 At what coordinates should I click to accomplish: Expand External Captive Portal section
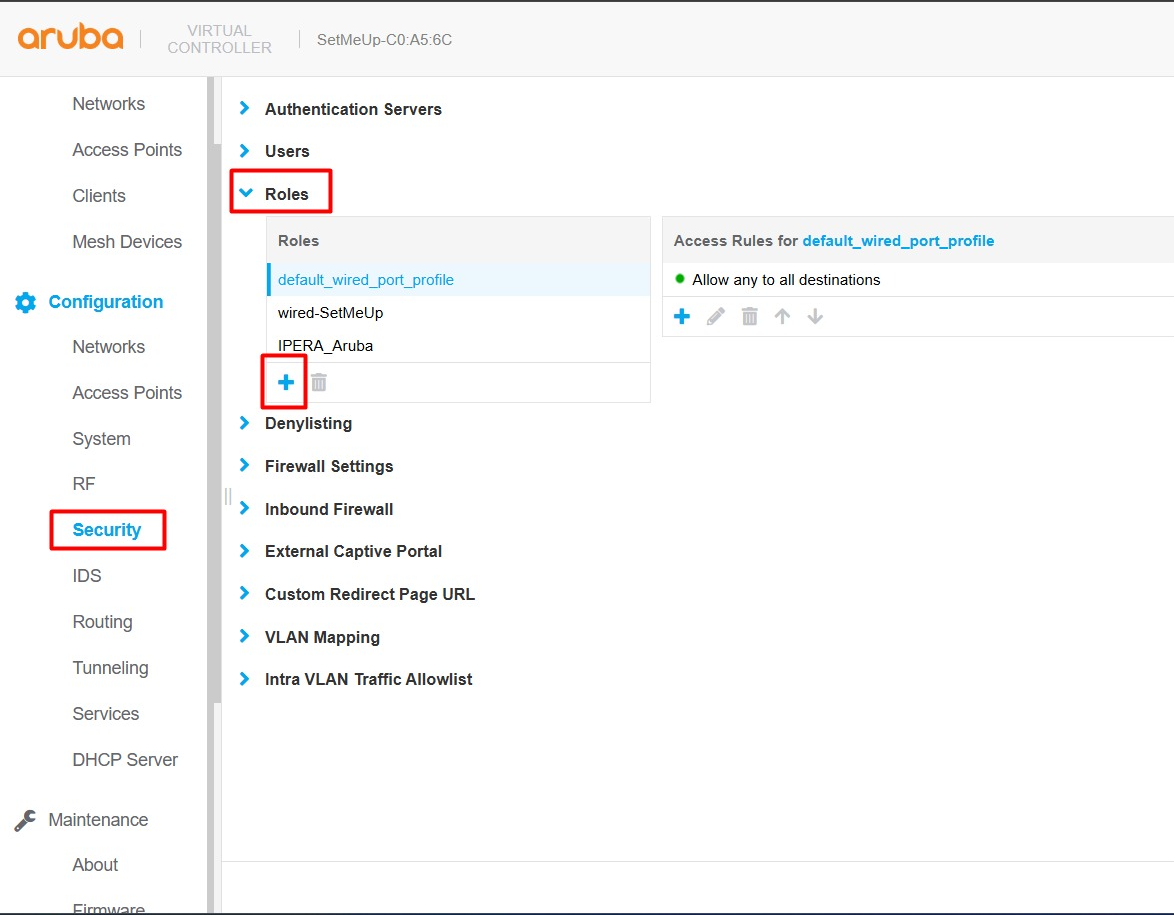pyautogui.click(x=244, y=551)
